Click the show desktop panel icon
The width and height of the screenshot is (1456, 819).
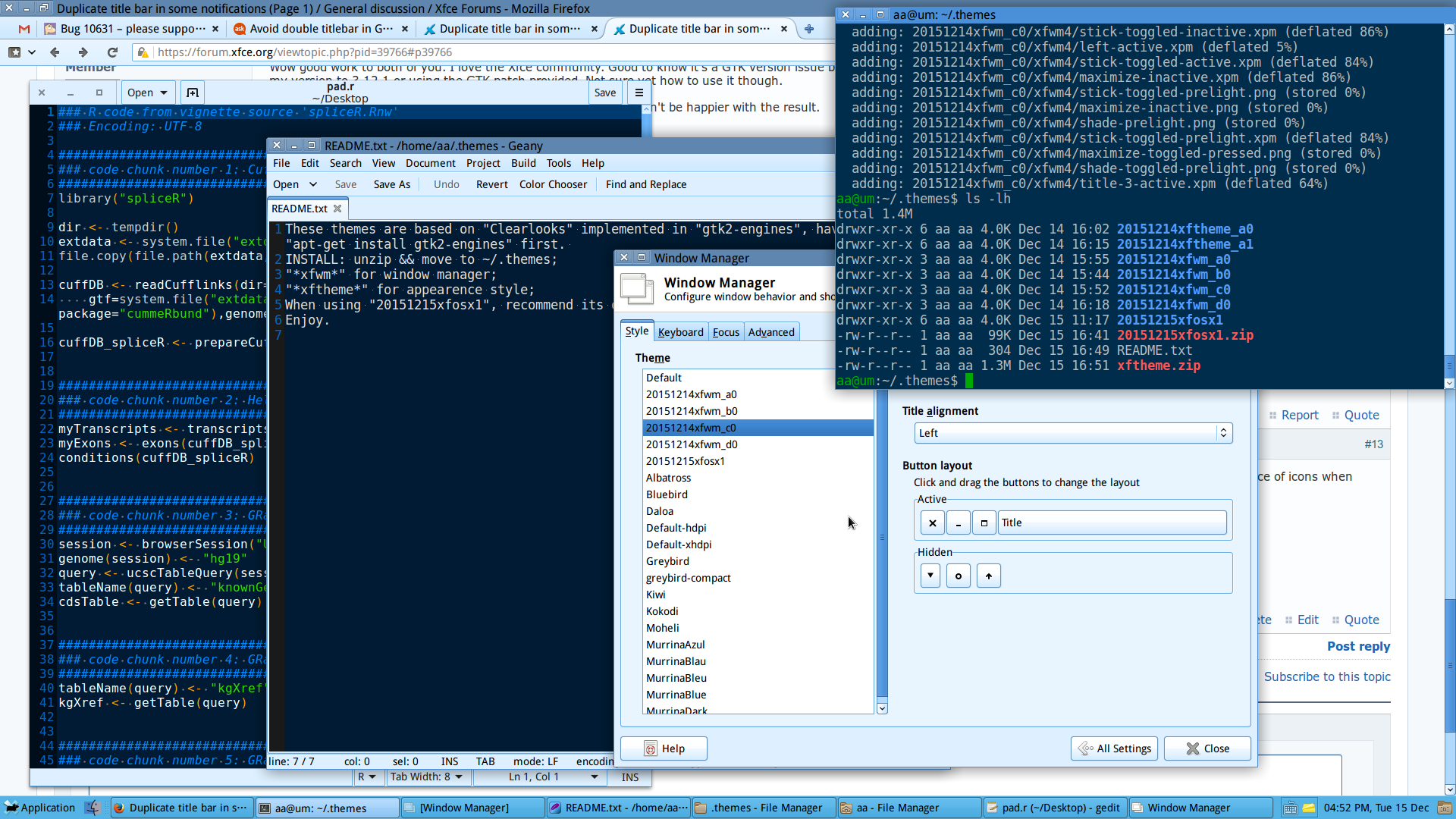coord(93,808)
